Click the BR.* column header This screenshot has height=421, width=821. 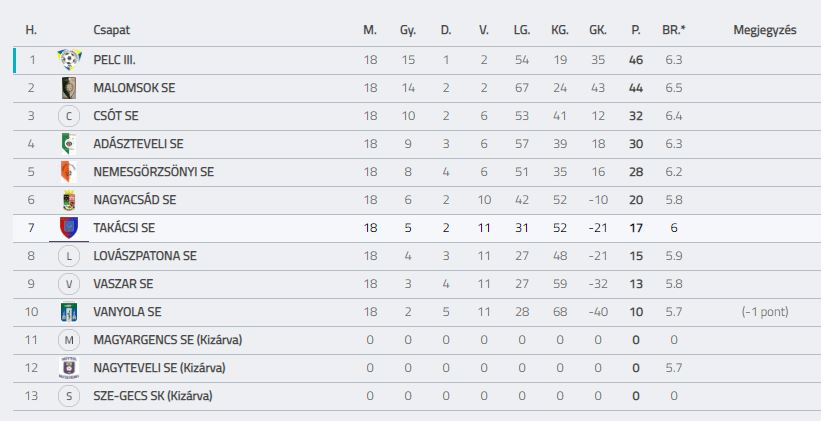point(673,30)
